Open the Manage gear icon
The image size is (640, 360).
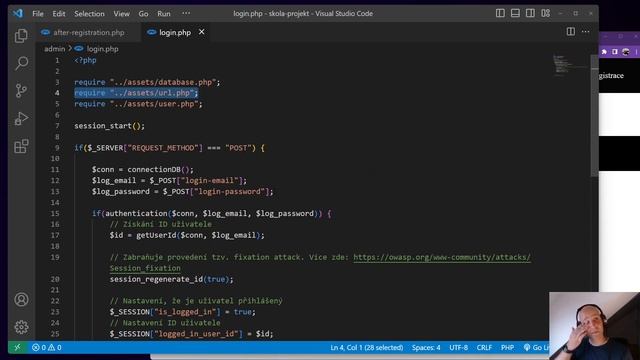21,327
